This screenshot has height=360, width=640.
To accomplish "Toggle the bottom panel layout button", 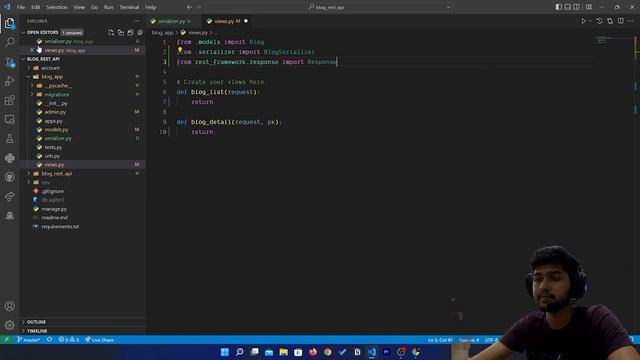I will tap(568, 7).
